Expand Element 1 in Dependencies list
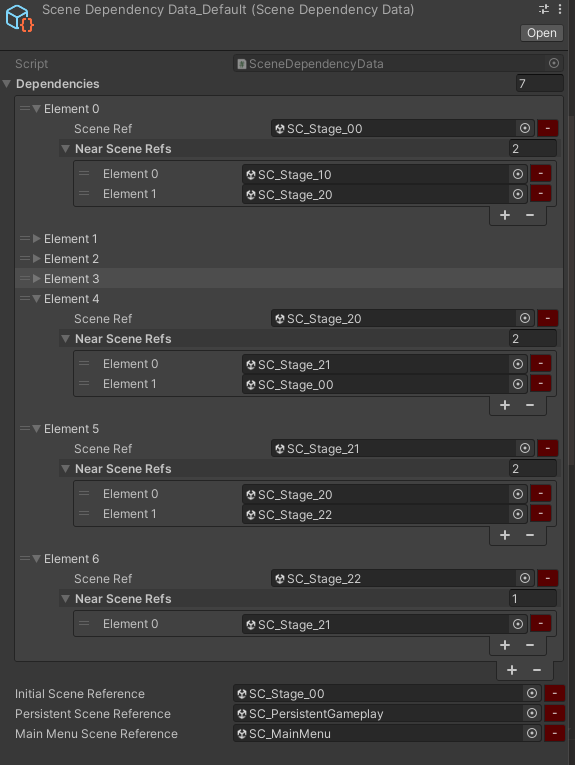The width and height of the screenshot is (575, 765). click(x=37, y=239)
